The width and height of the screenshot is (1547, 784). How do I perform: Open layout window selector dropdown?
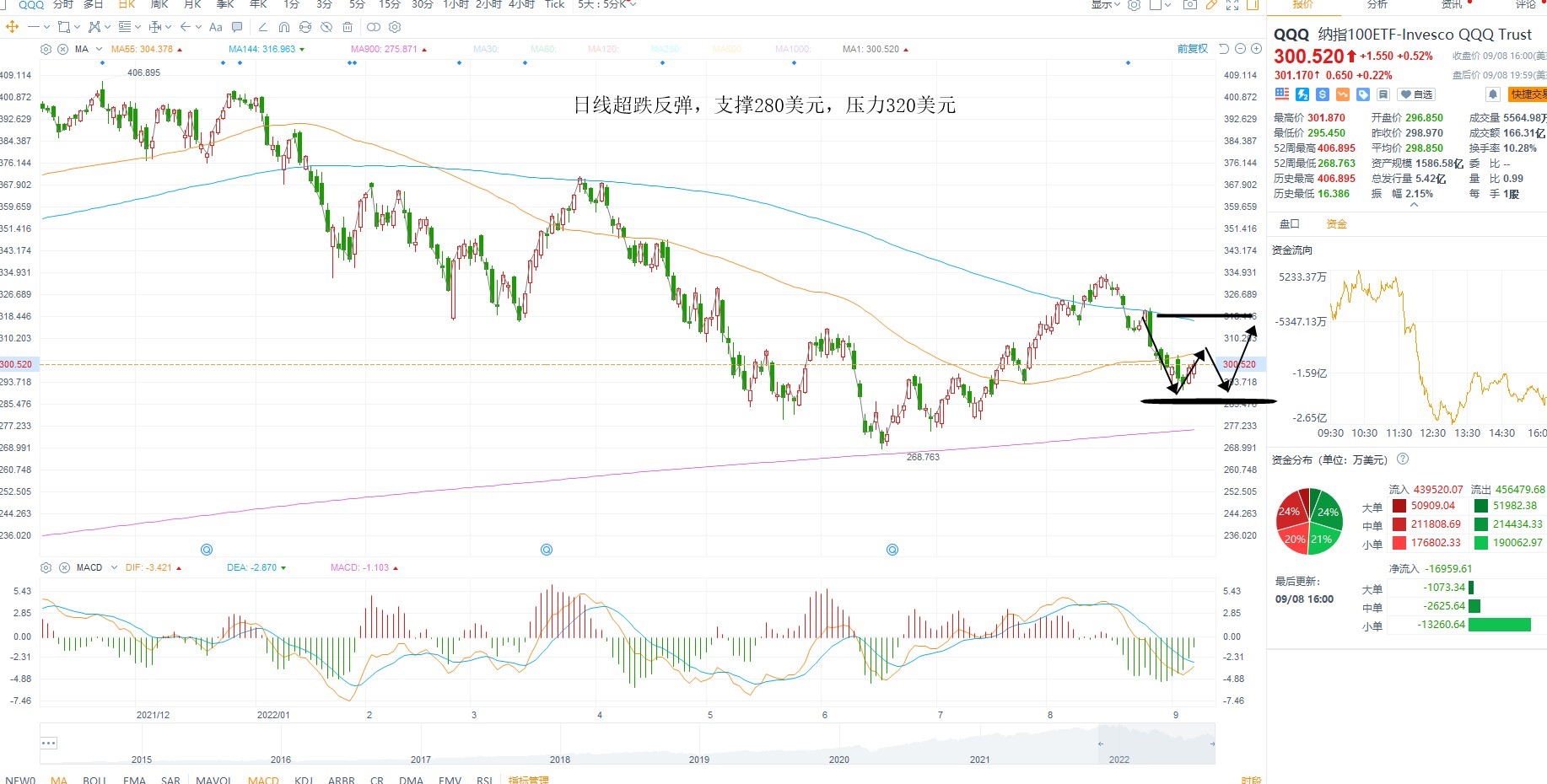coord(1161,4)
